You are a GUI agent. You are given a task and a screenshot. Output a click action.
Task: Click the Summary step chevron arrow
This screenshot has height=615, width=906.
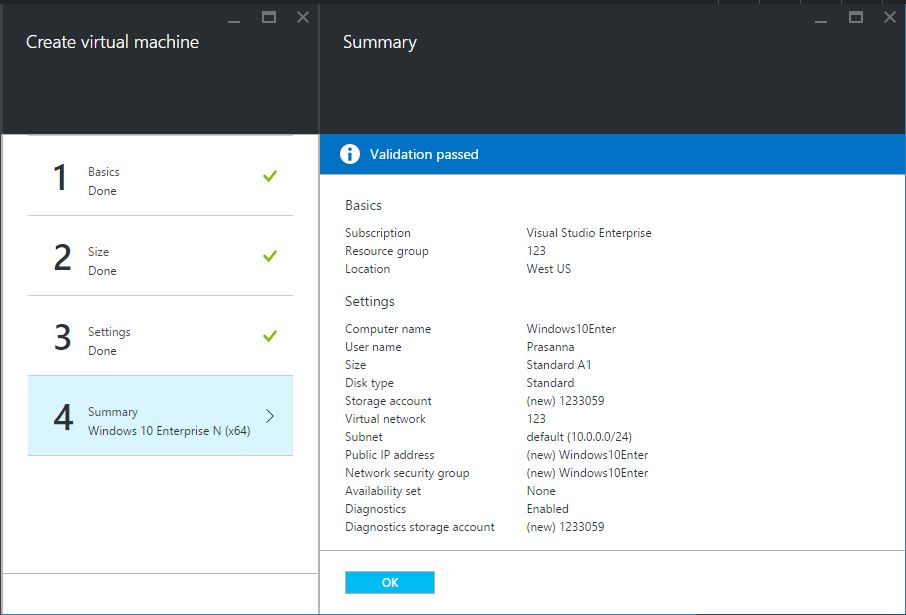pos(270,416)
